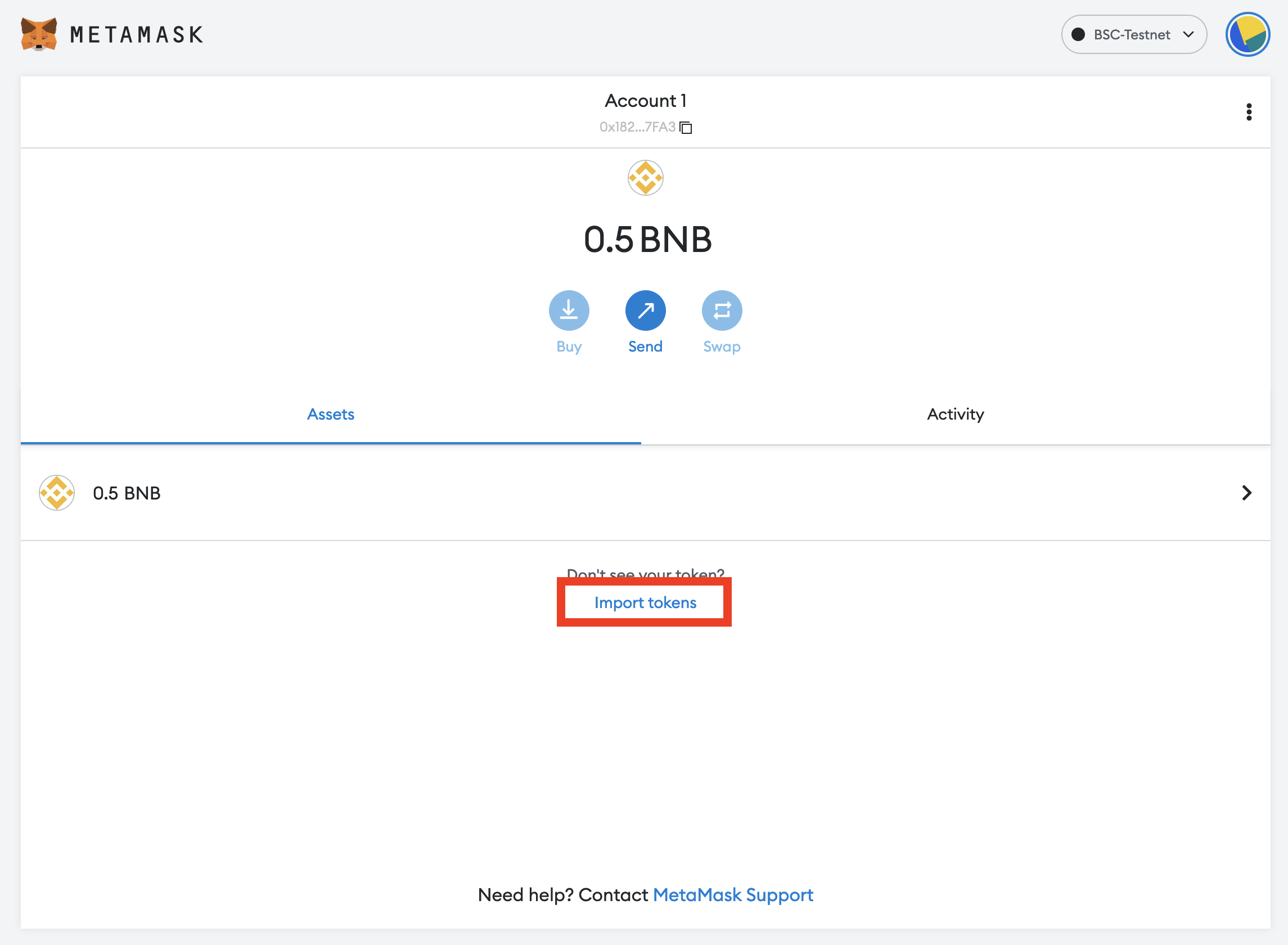Click the Buy download icon button
Image resolution: width=1288 pixels, height=945 pixels.
(x=569, y=310)
